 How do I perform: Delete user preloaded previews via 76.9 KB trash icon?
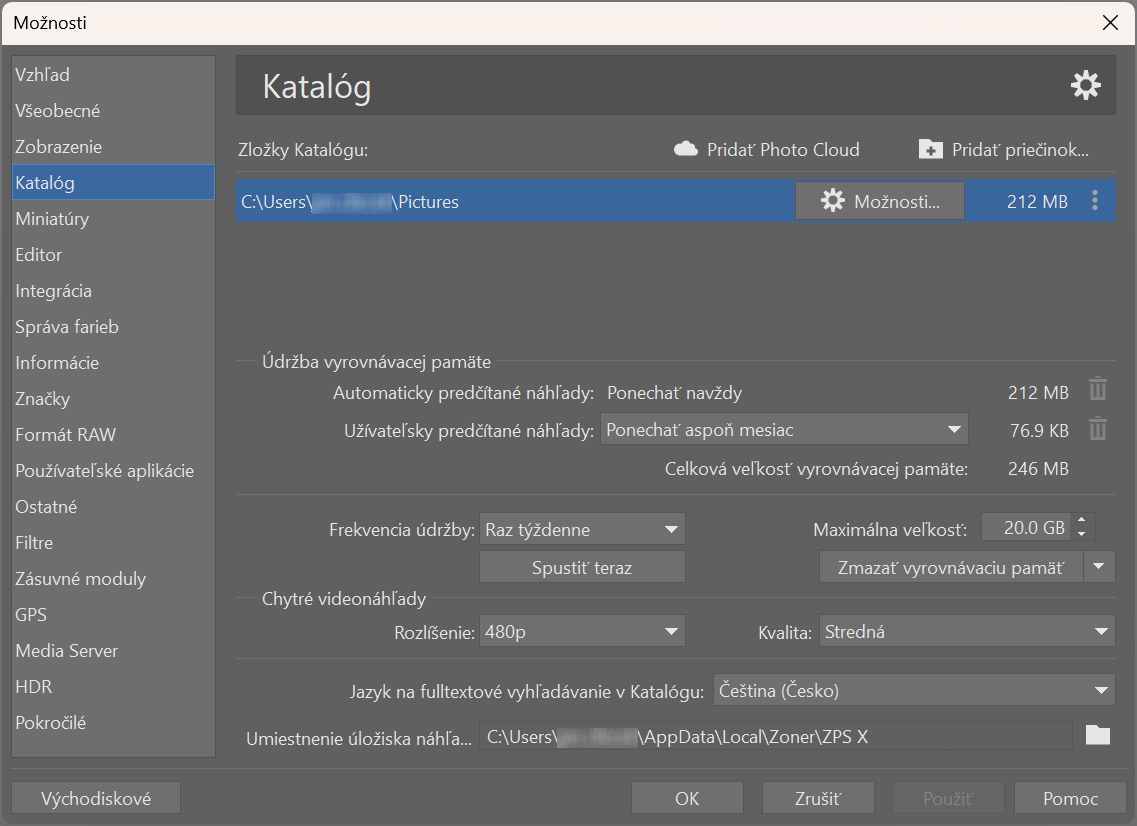pyautogui.click(x=1098, y=428)
